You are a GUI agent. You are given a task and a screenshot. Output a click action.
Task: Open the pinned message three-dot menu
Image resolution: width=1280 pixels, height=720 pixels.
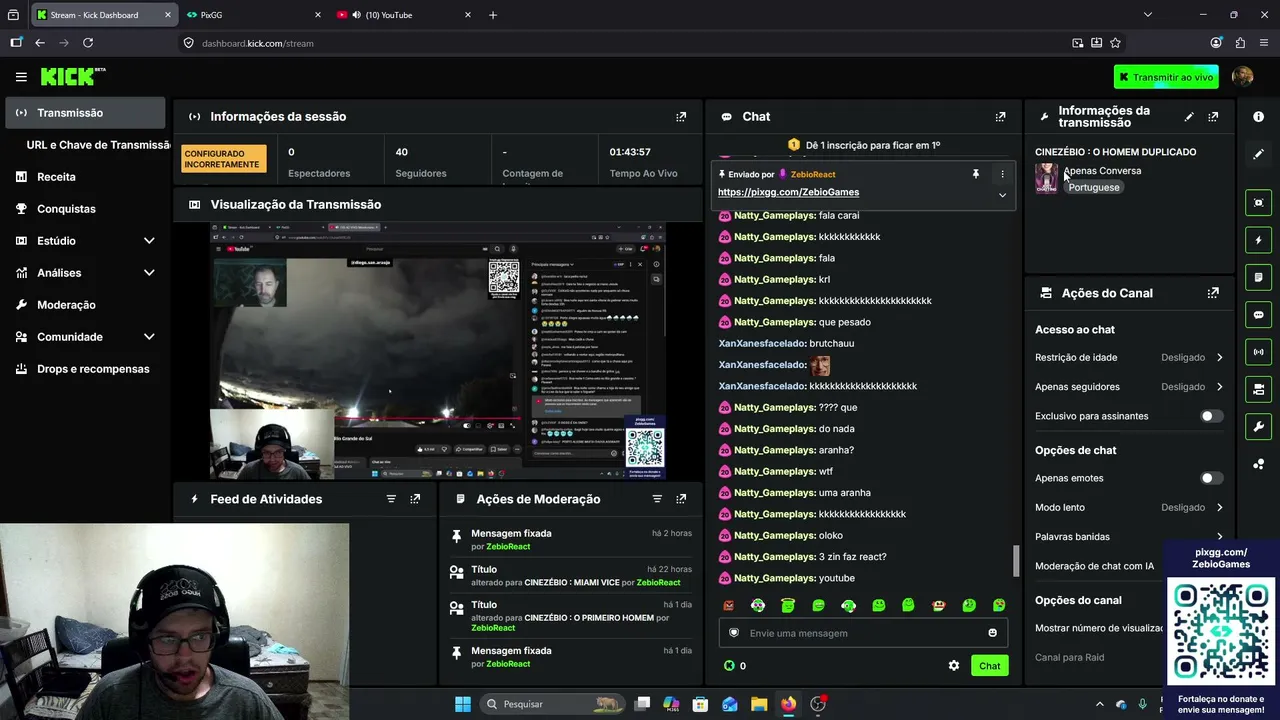(x=1002, y=174)
